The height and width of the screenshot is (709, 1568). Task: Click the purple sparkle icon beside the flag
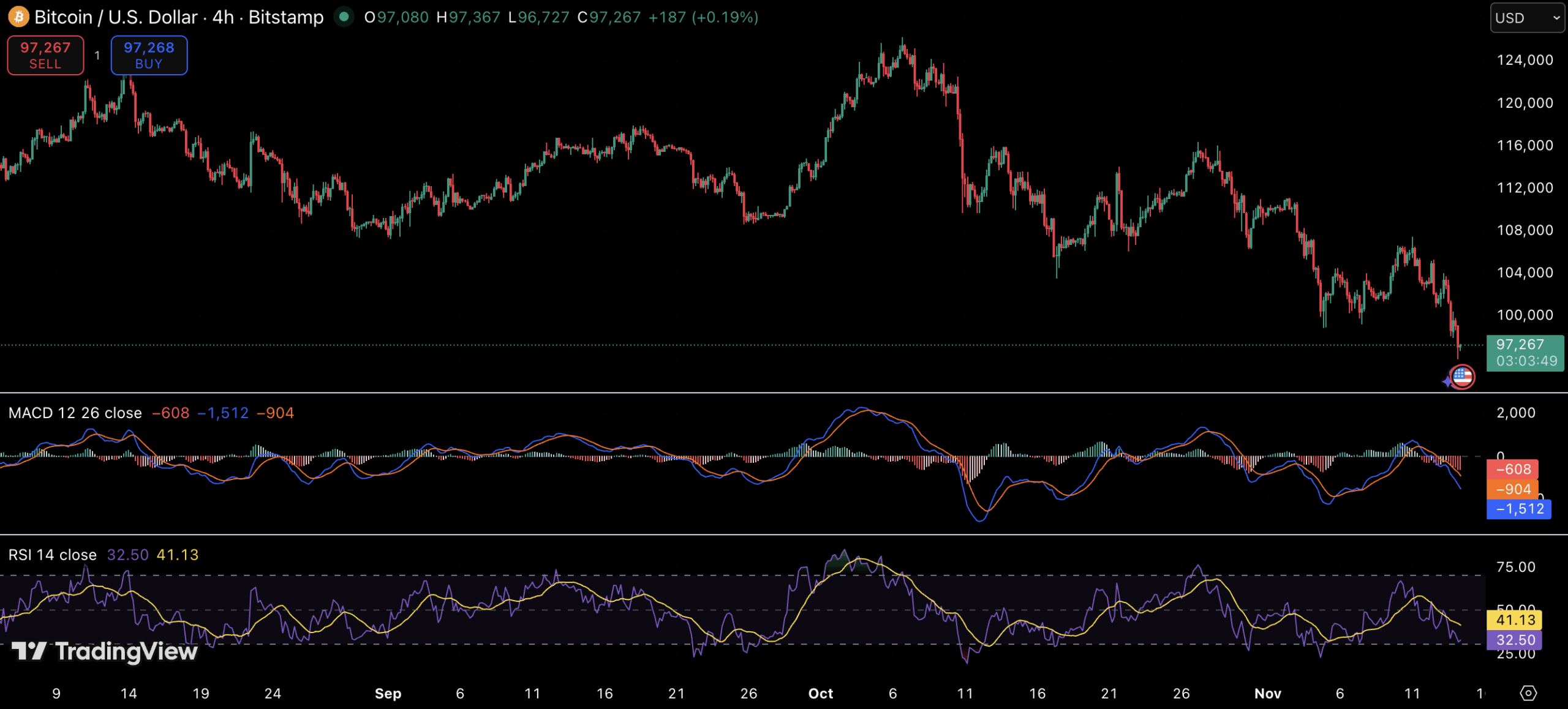coord(1447,381)
